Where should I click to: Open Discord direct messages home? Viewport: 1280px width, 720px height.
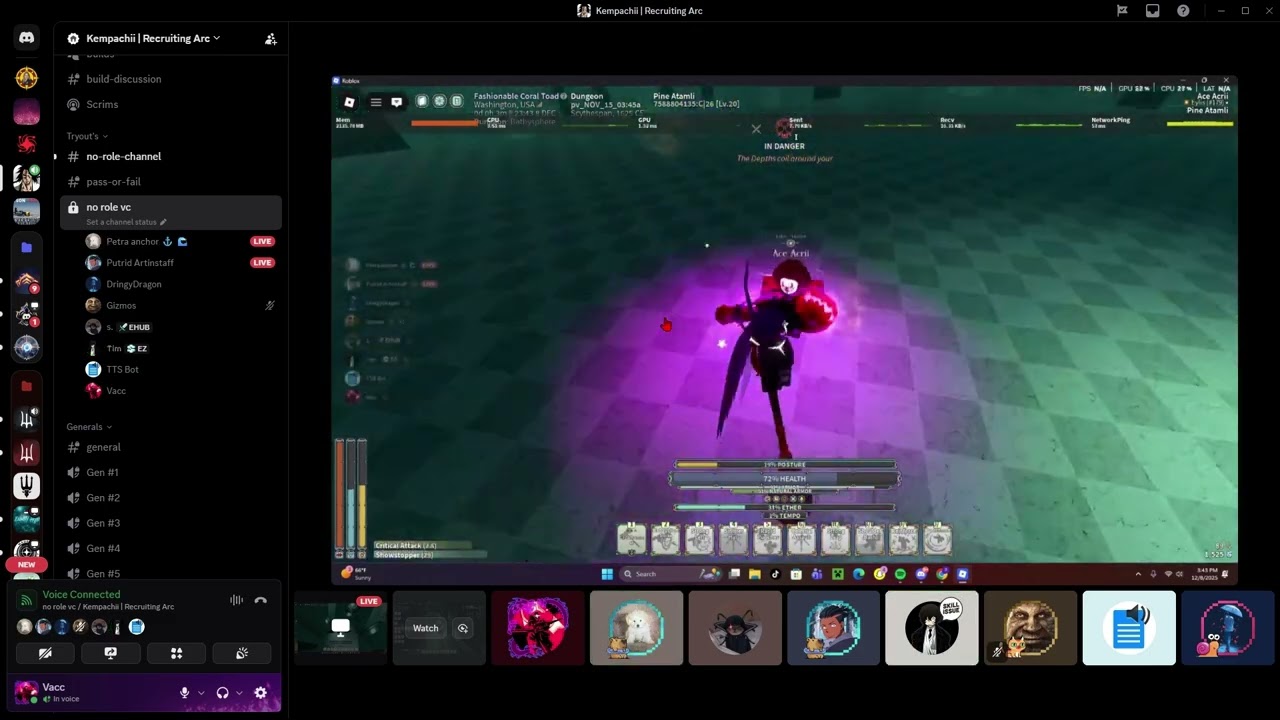pyautogui.click(x=27, y=38)
